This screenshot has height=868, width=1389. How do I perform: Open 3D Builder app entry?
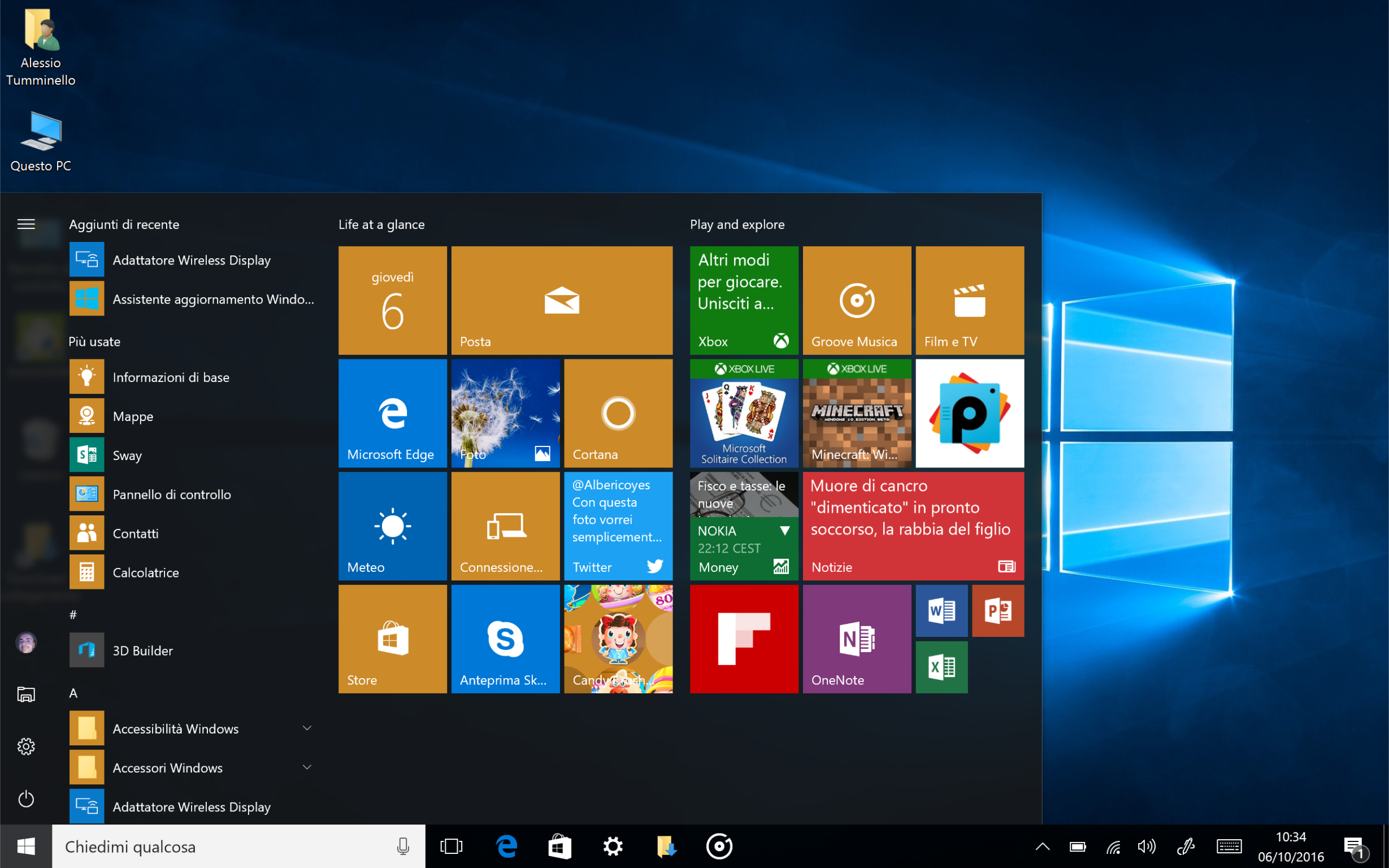tap(192, 650)
